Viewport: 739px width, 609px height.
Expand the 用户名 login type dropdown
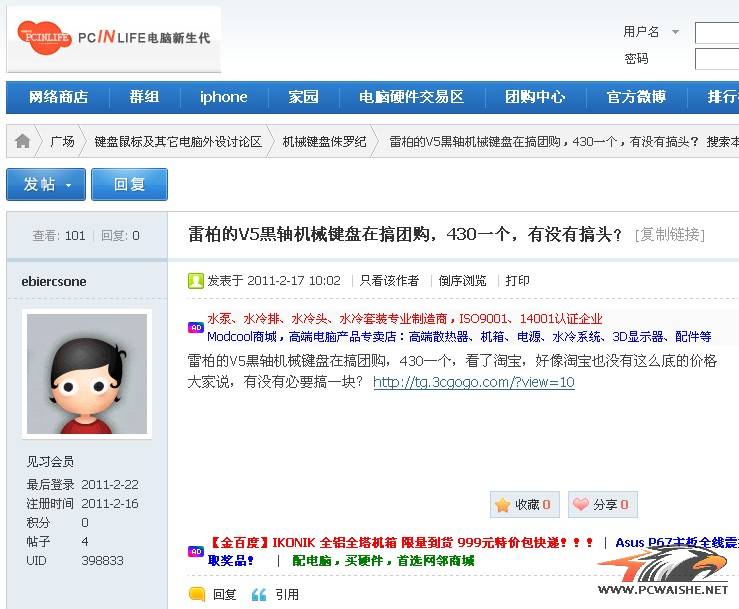coord(675,32)
